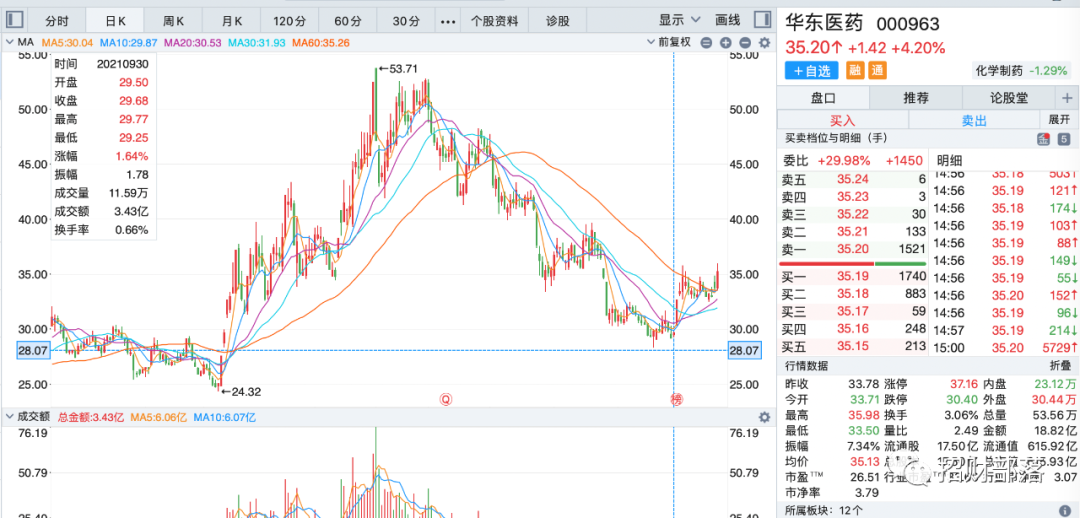Screen dimensions: 1080x518
Task: Select the 论股堂 tab
Action: pos(1008,98)
